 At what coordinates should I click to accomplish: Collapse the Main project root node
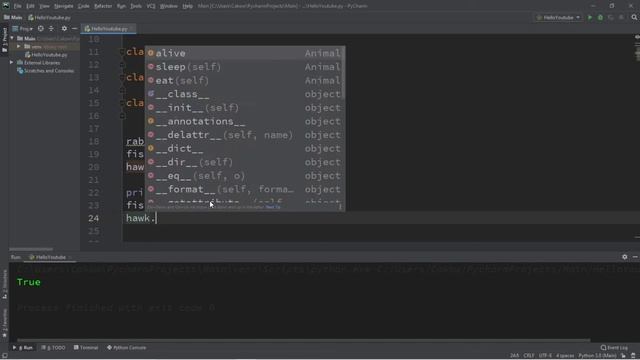point(12,38)
